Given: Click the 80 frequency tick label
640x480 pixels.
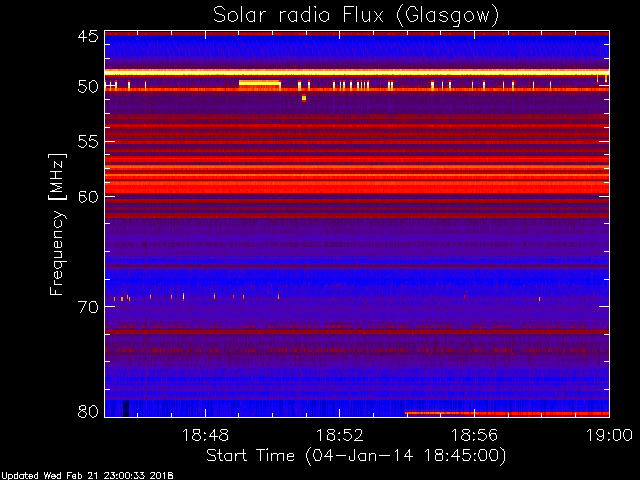Looking at the screenshot, I should pyautogui.click(x=88, y=411).
